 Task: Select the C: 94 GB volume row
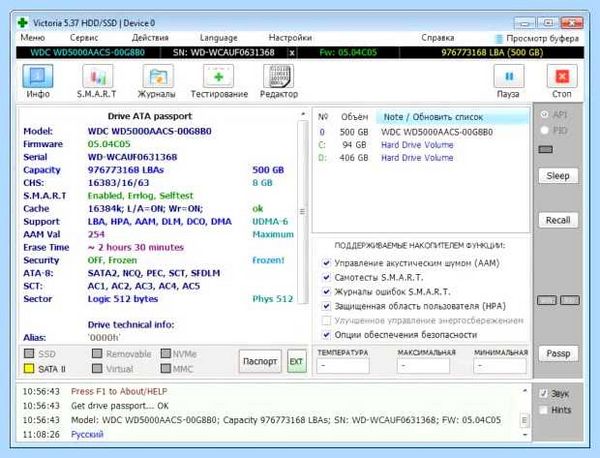point(421,145)
